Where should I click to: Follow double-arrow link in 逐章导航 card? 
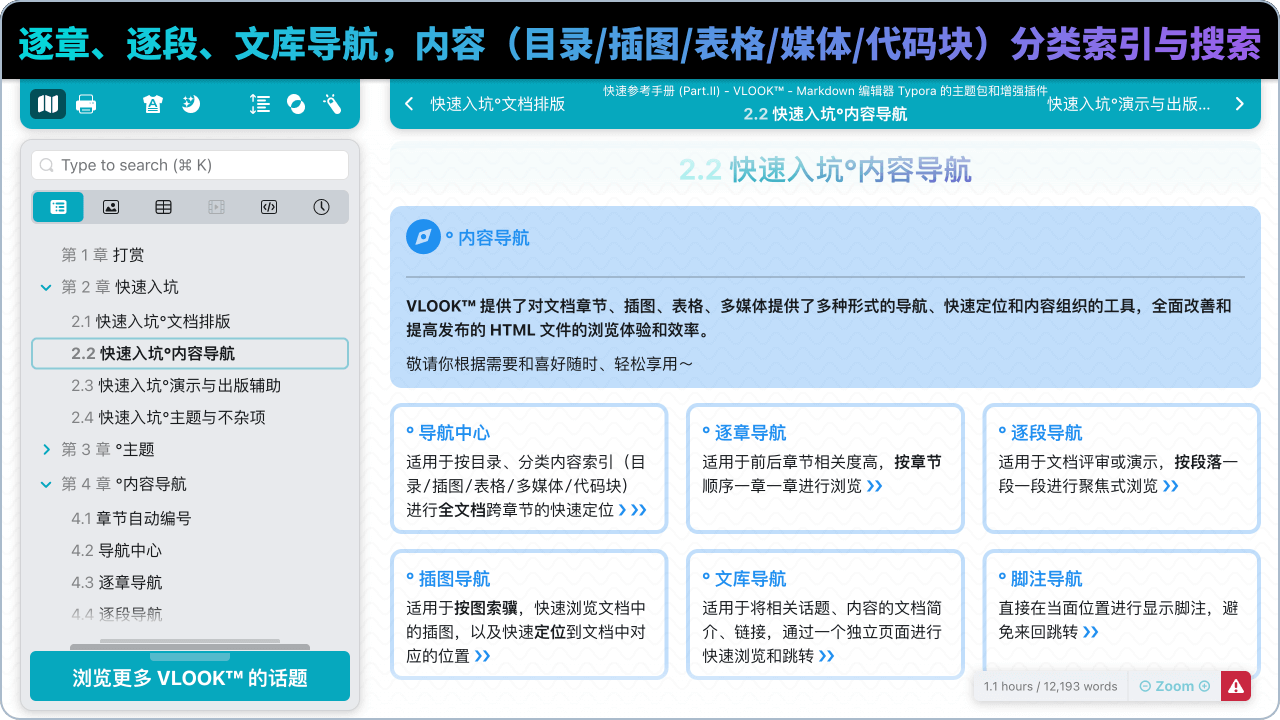pyautogui.click(x=875, y=486)
